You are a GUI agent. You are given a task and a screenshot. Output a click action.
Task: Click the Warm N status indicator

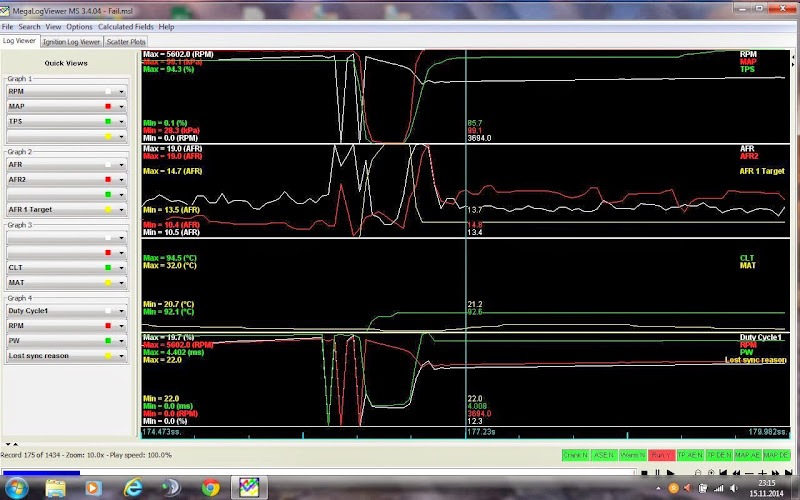pyautogui.click(x=633, y=455)
